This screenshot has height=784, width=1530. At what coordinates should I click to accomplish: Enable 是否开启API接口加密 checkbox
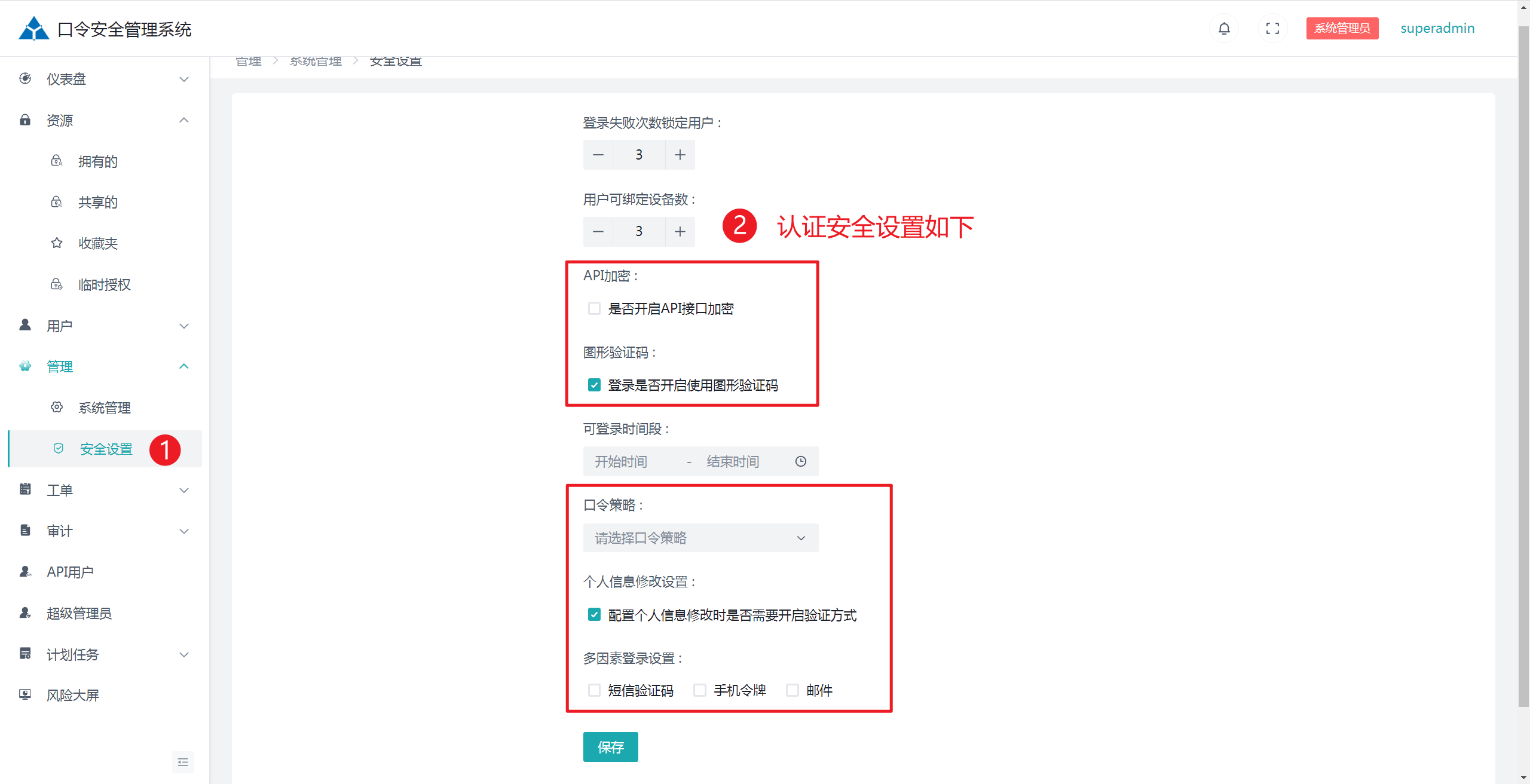click(594, 308)
